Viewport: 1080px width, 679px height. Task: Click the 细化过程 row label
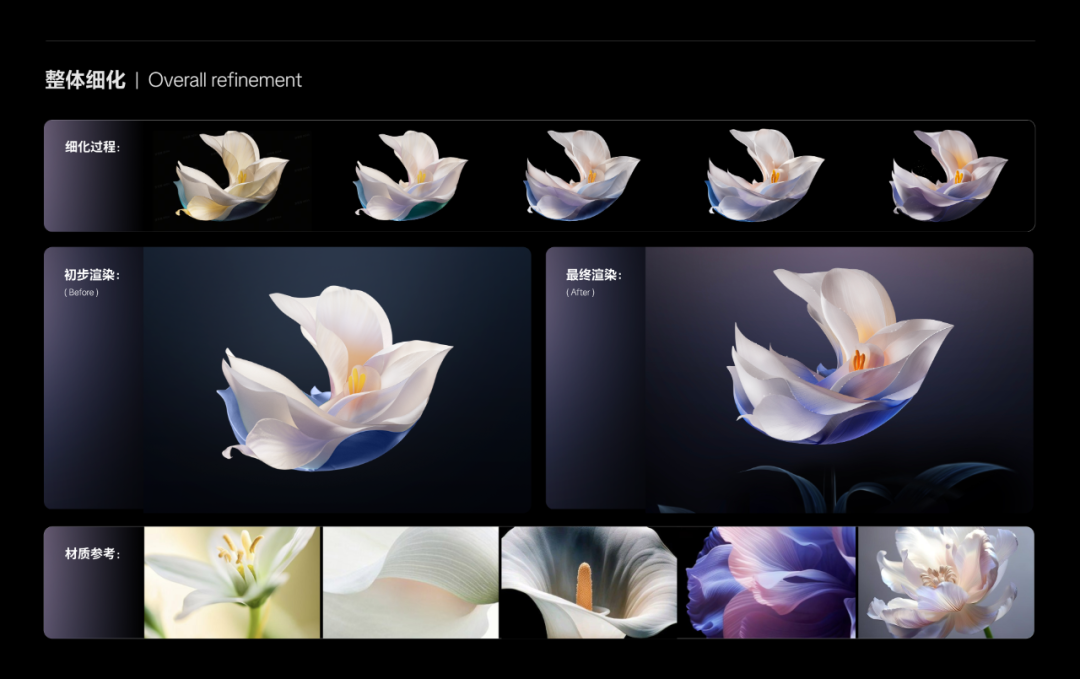tap(93, 147)
